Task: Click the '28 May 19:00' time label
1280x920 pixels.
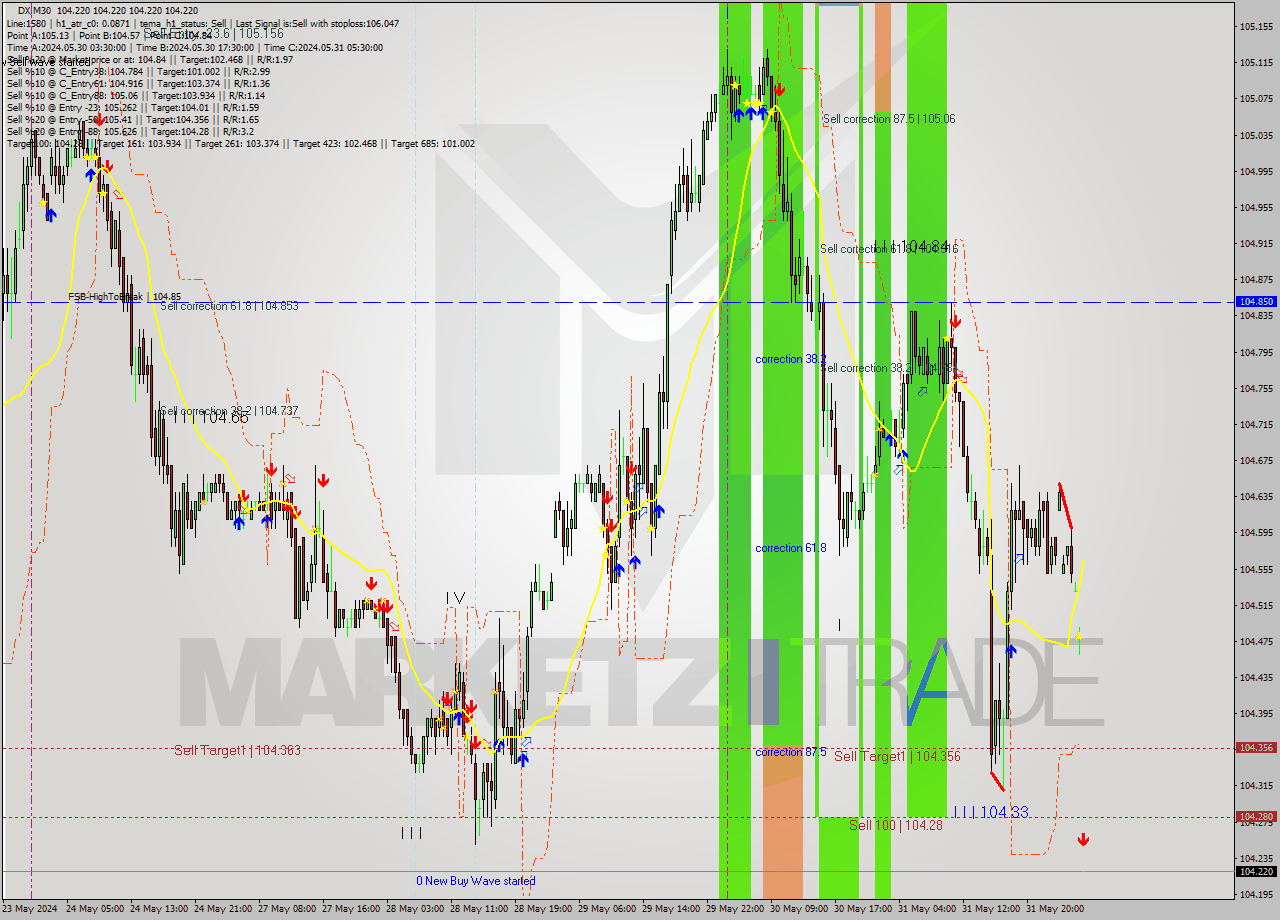Action: pyautogui.click(x=543, y=909)
